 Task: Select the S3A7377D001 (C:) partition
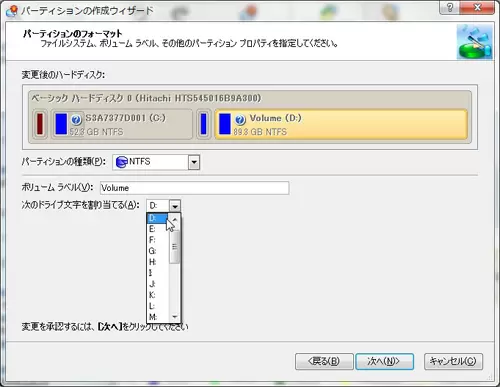[x=122, y=124]
